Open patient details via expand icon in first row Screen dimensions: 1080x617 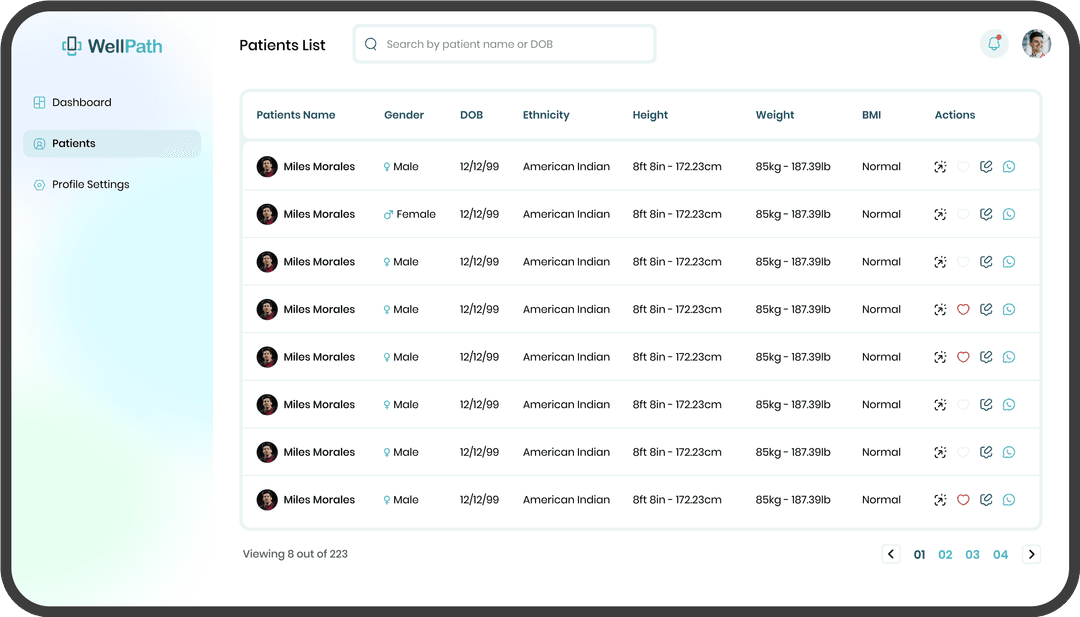click(940, 166)
